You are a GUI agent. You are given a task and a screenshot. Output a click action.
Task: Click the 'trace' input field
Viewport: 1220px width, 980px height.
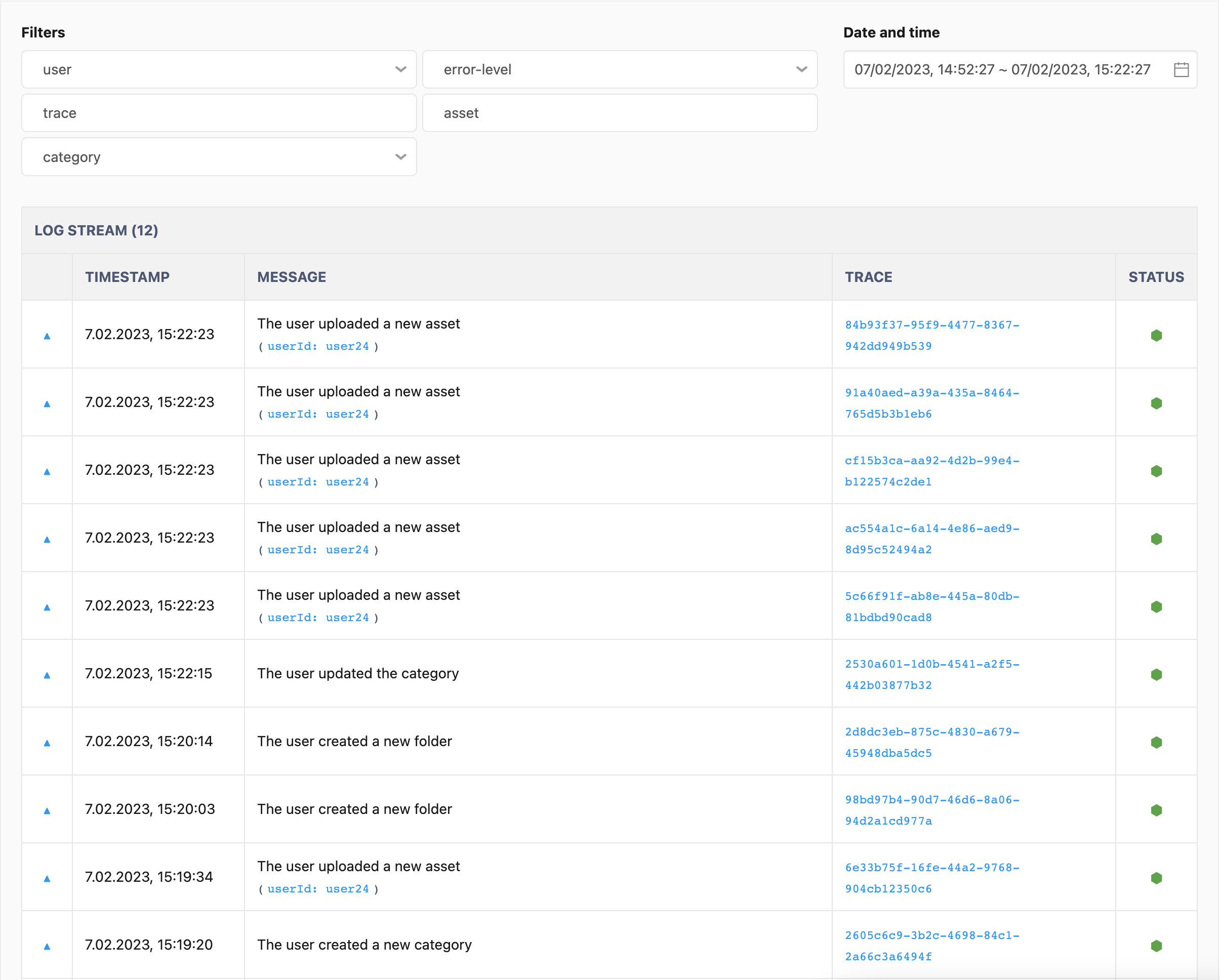coord(220,112)
